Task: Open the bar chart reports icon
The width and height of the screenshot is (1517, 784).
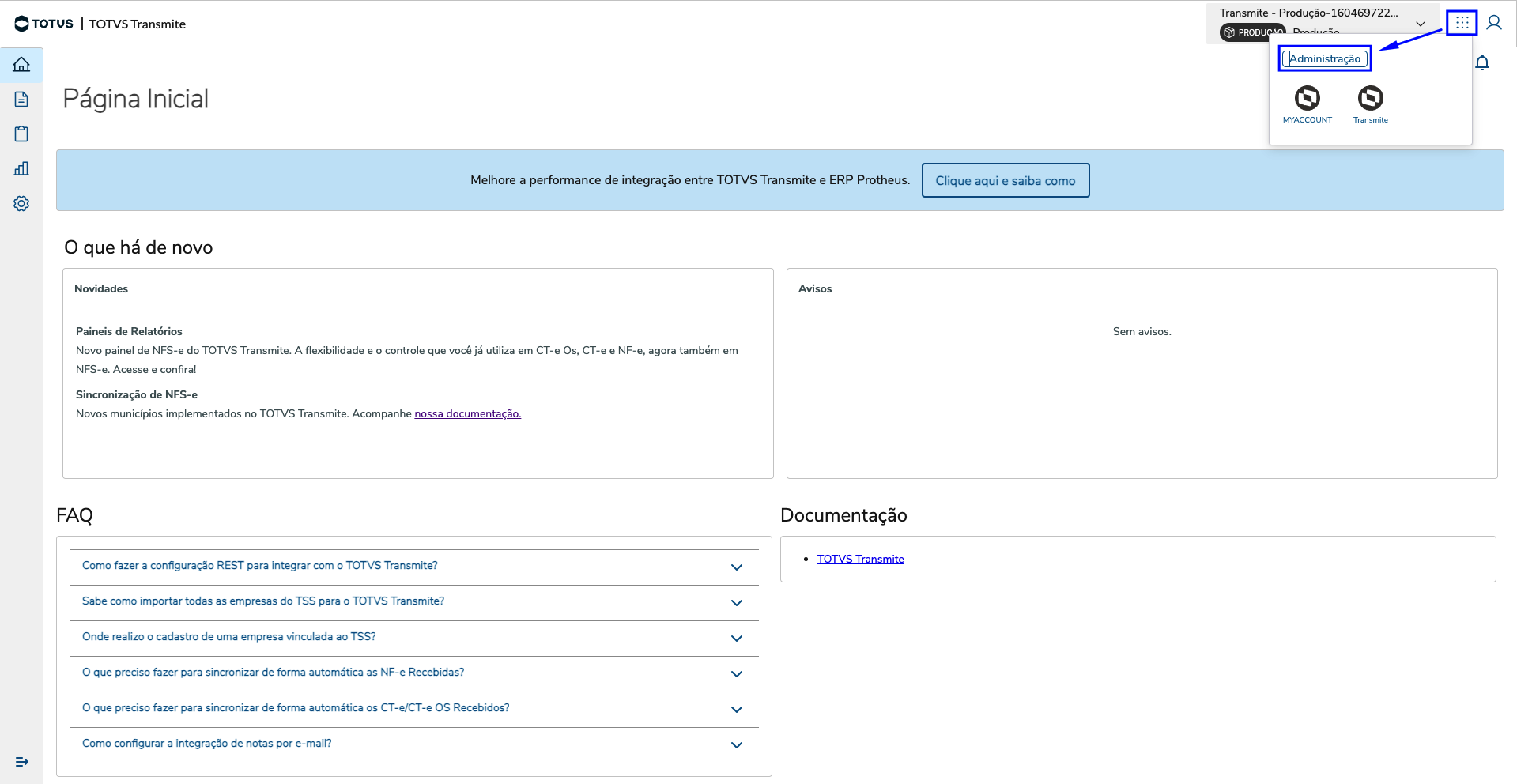Action: point(21,169)
